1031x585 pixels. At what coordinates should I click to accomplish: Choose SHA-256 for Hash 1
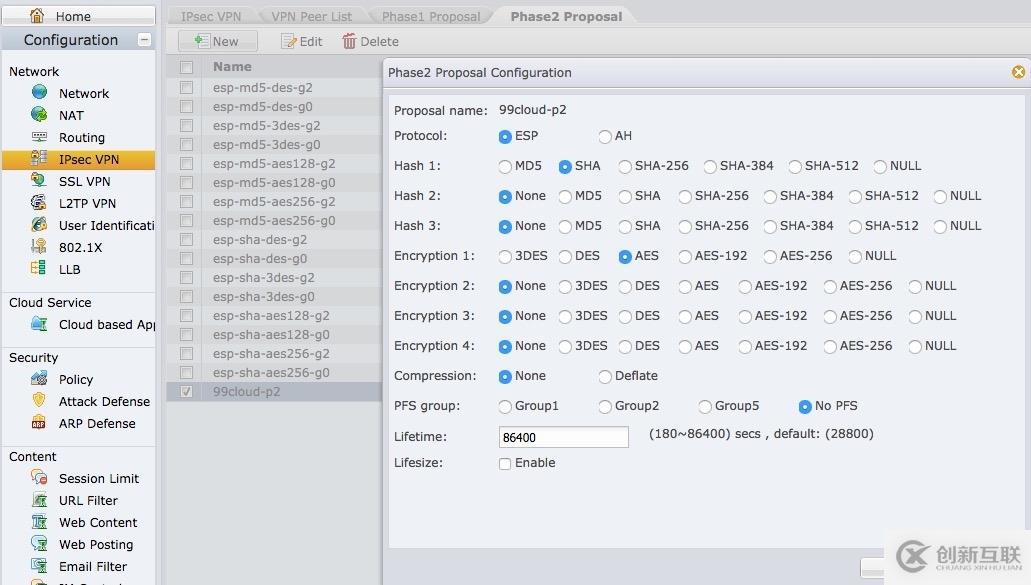coord(625,166)
